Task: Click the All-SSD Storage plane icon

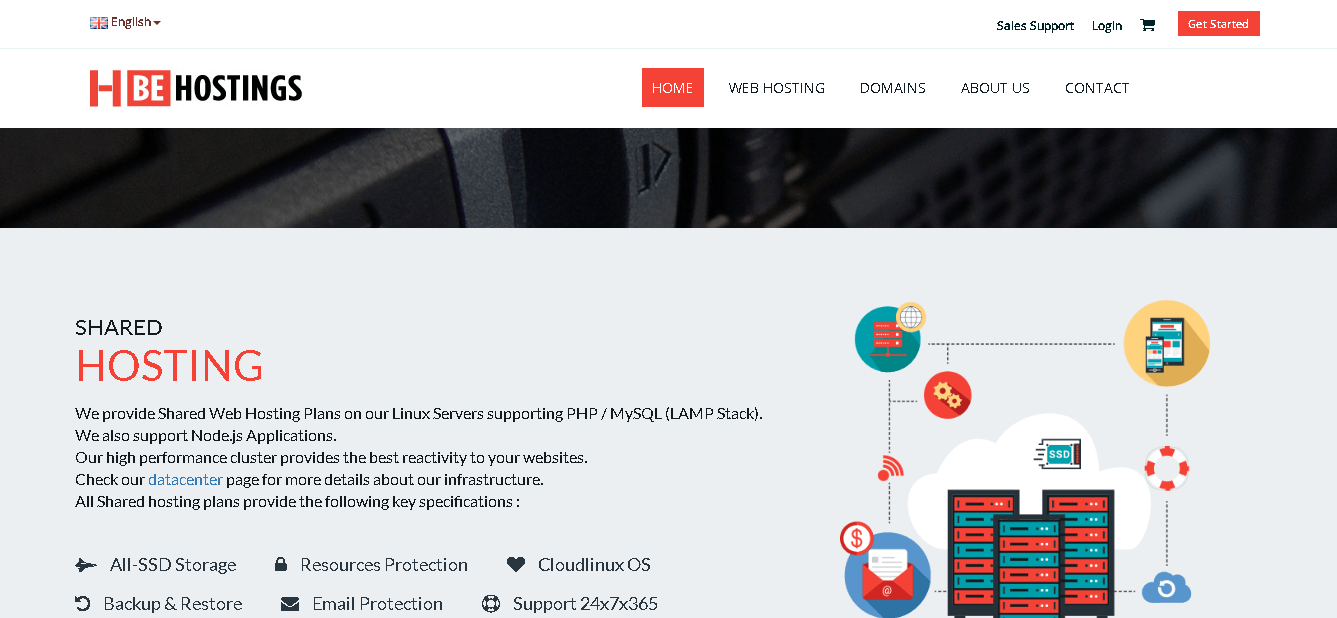Action: pos(86,565)
